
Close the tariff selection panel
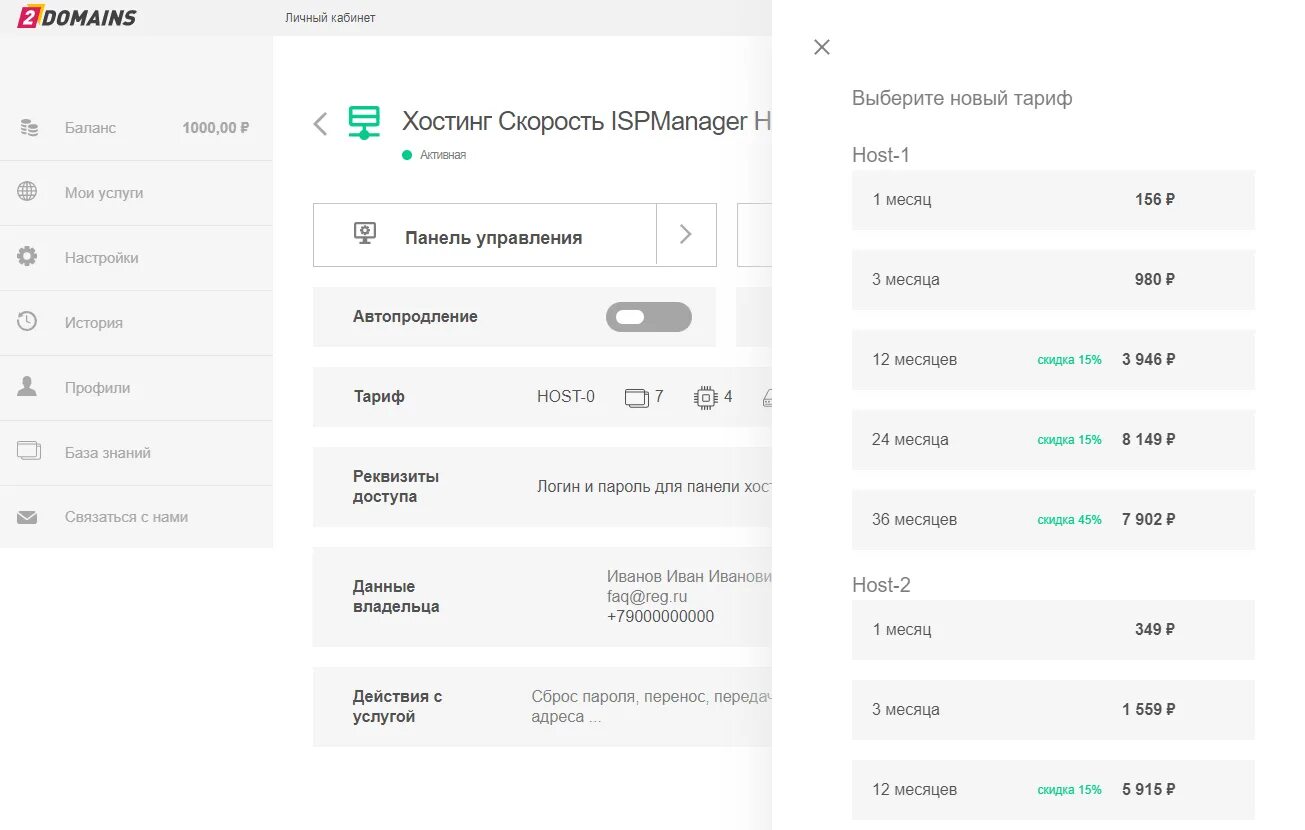pyautogui.click(x=822, y=47)
